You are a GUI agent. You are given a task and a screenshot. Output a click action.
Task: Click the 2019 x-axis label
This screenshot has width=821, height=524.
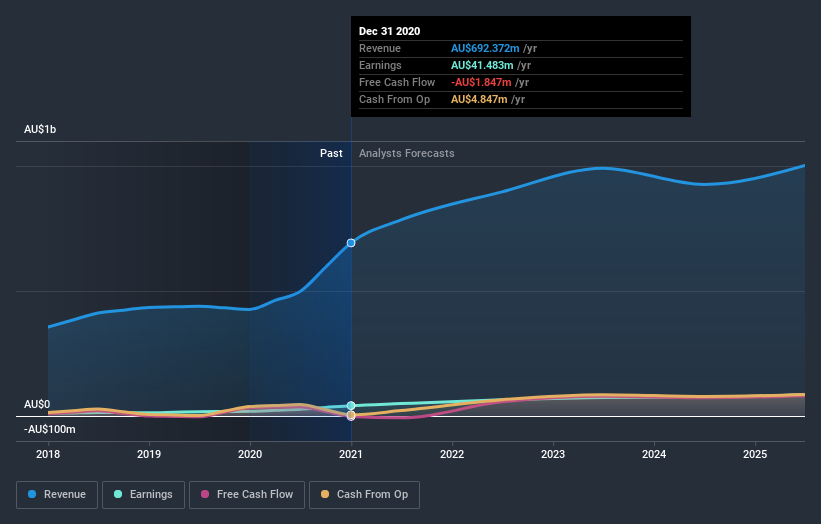[x=149, y=454]
